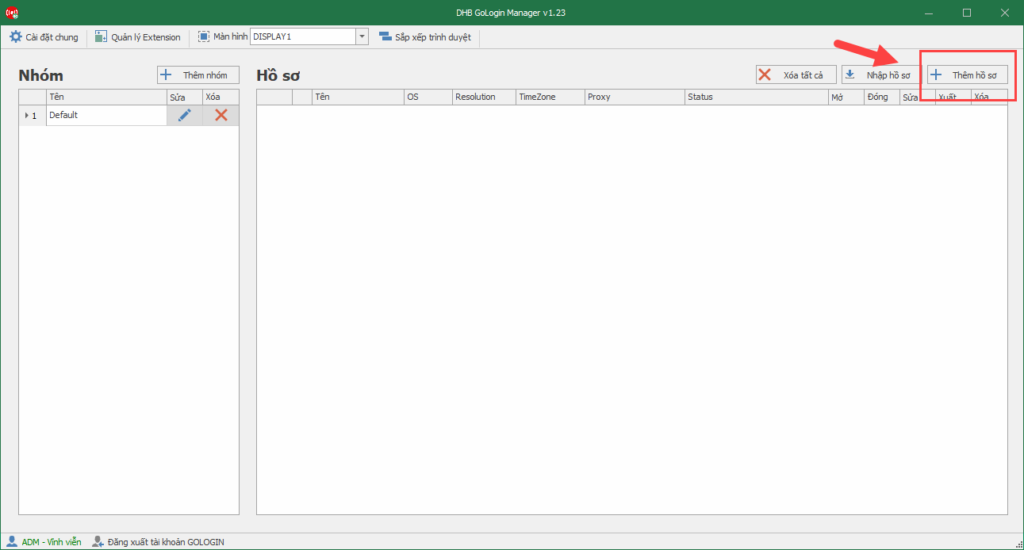Sort profiles by Status column header

[755, 97]
